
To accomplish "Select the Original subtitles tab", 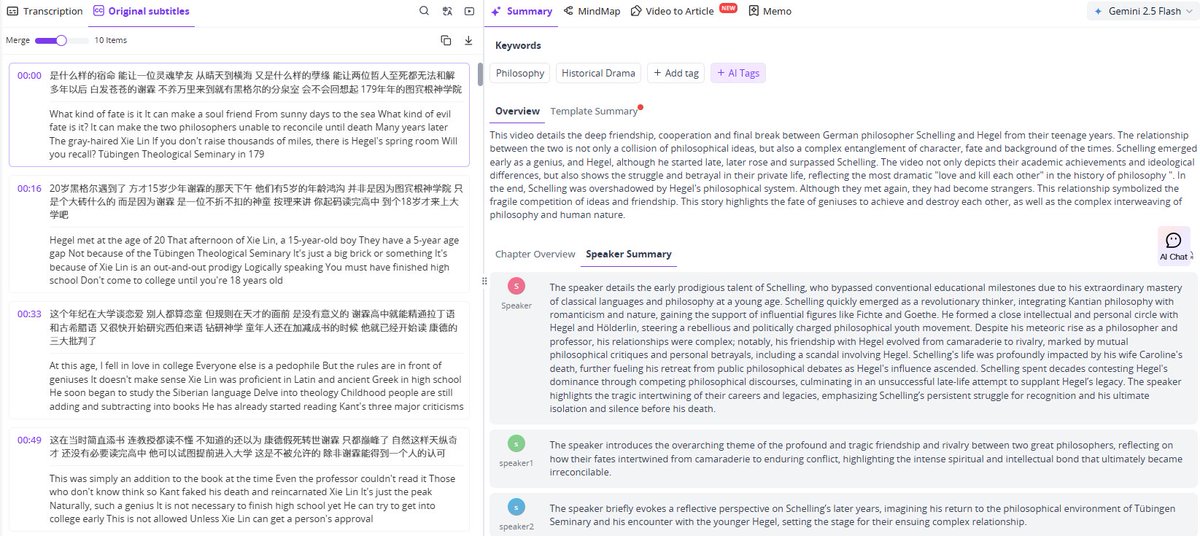I will (141, 11).
